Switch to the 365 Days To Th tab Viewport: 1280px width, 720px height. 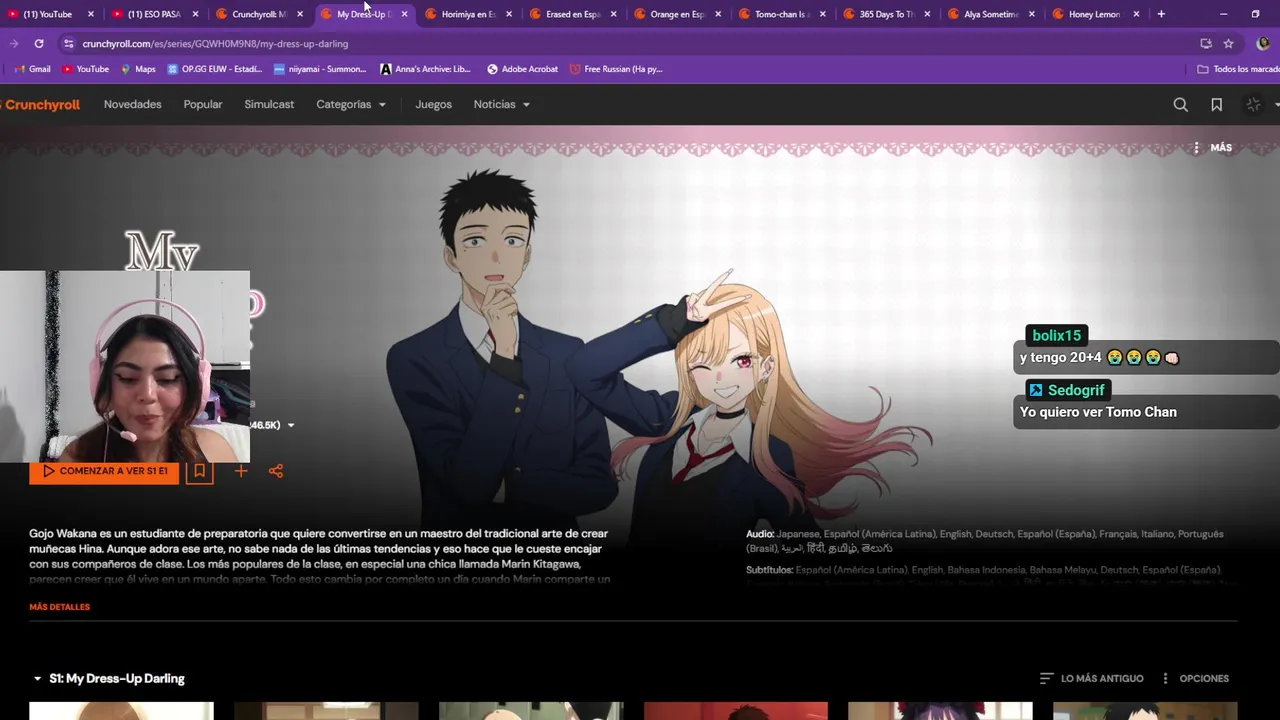point(886,14)
